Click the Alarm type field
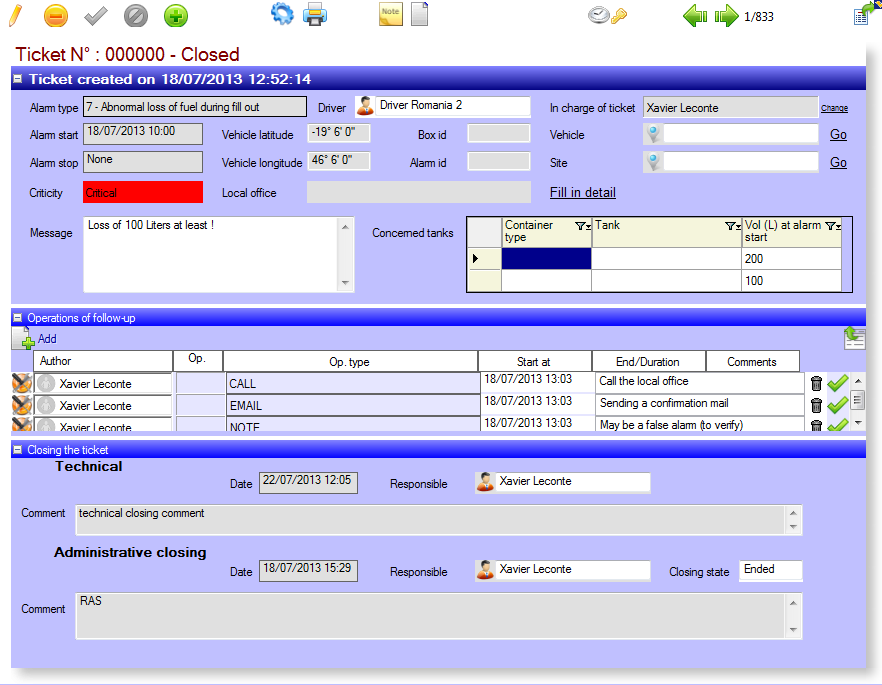The height and width of the screenshot is (685, 882). click(195, 107)
